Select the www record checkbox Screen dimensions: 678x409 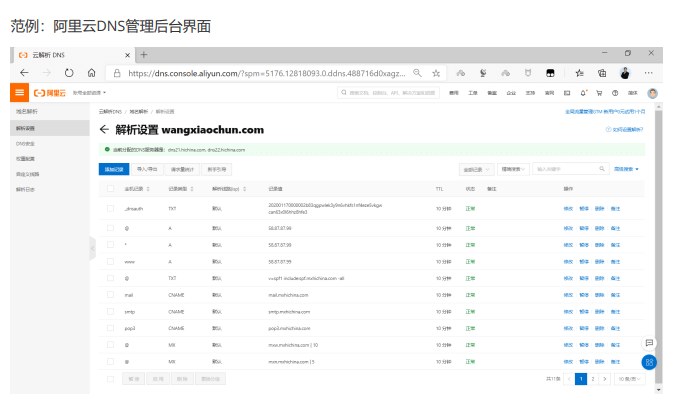click(110, 262)
